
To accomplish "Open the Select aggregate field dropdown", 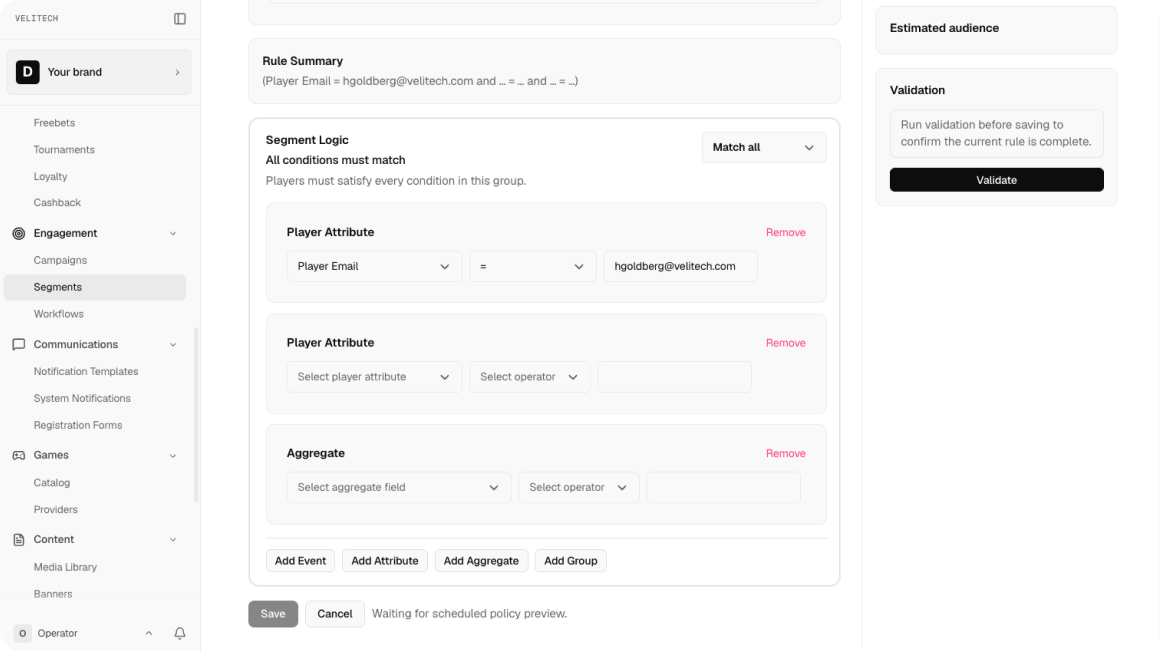I will click(x=399, y=488).
